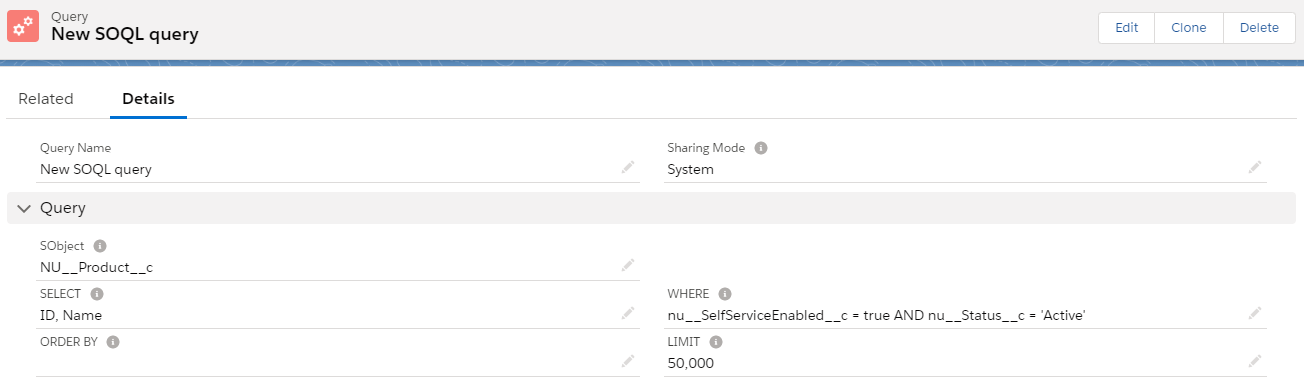The image size is (1304, 377).
Task: Click pencil icon to edit WHERE clause
Action: (1255, 314)
